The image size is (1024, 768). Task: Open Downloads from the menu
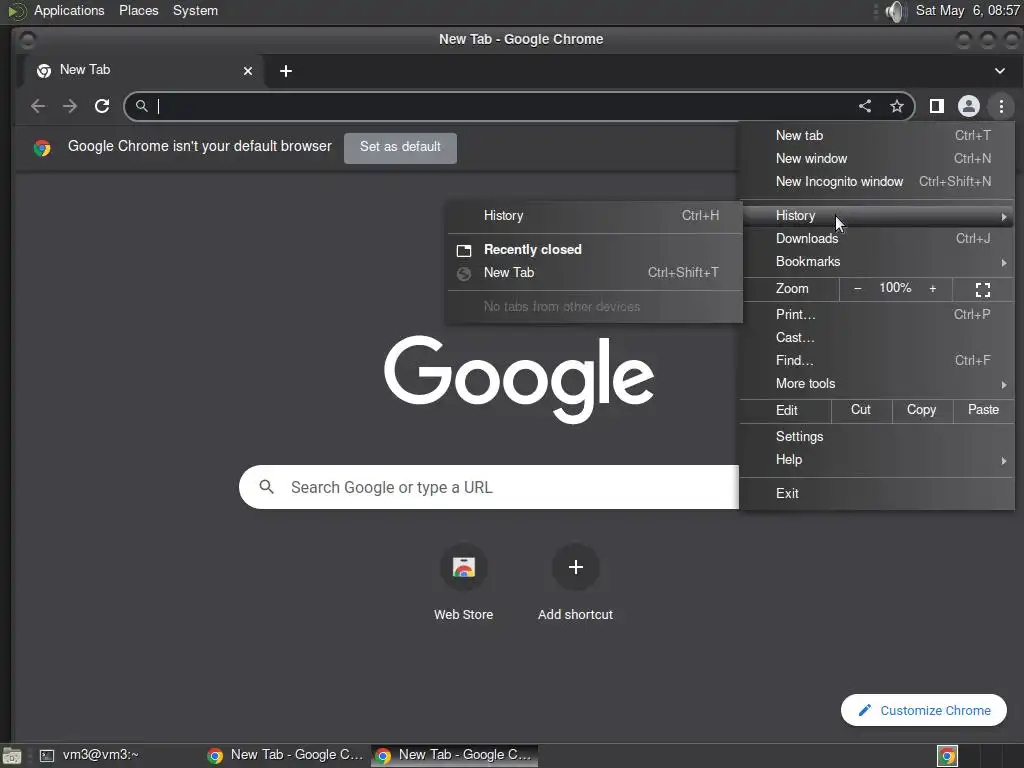click(x=877, y=238)
